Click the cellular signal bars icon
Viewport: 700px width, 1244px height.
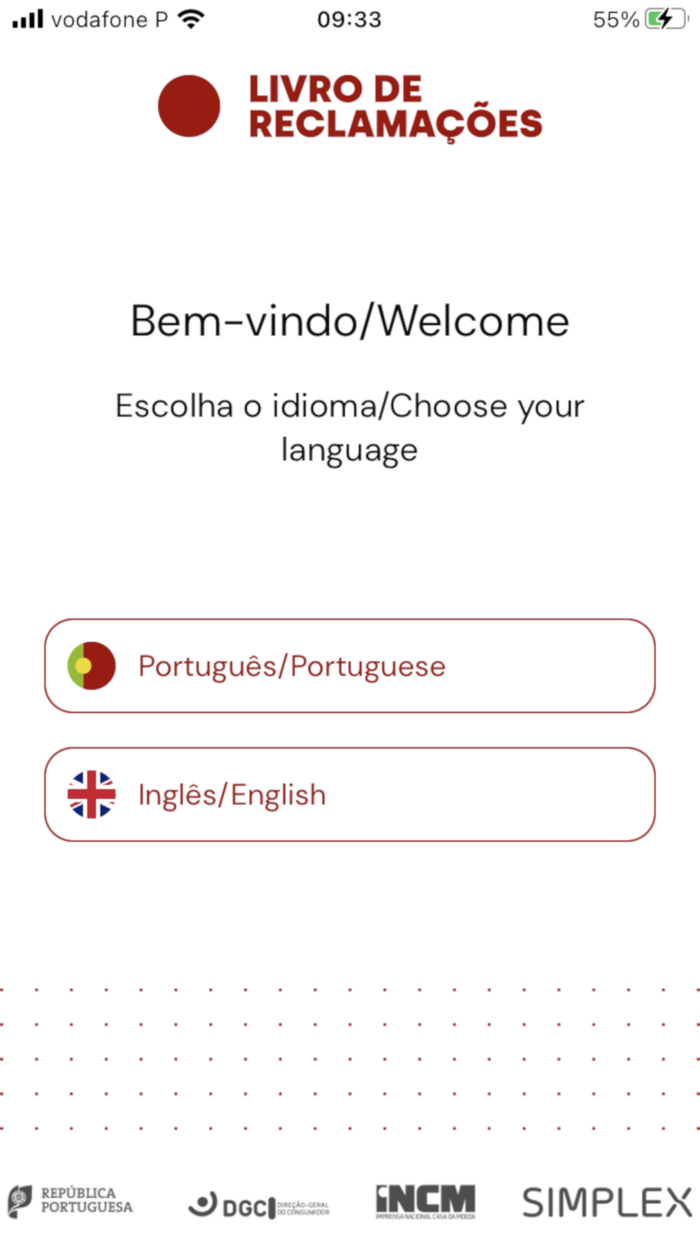pos(27,17)
